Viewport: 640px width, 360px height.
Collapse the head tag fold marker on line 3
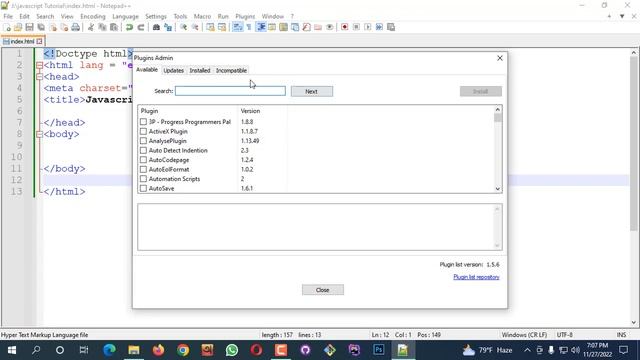click(x=39, y=77)
